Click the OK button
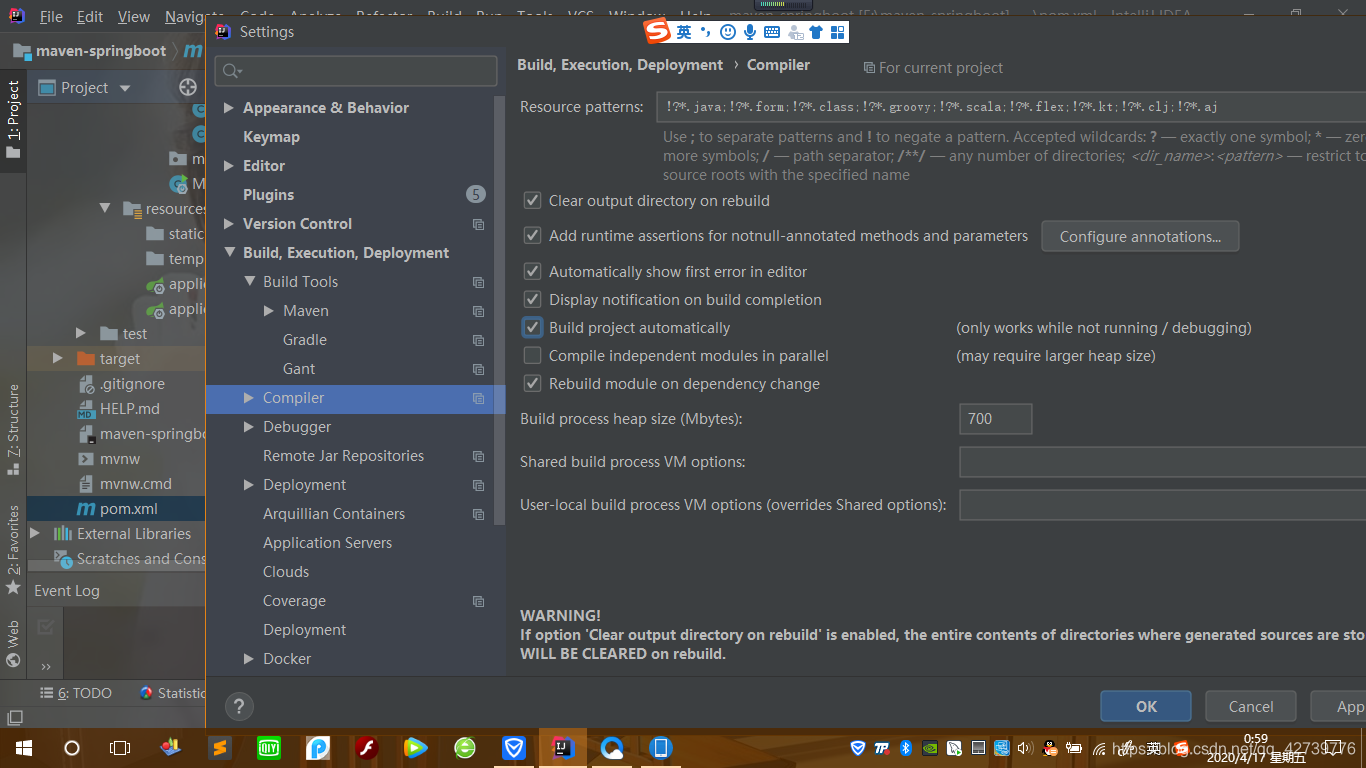Viewport: 1366px width, 768px height. [1146, 706]
